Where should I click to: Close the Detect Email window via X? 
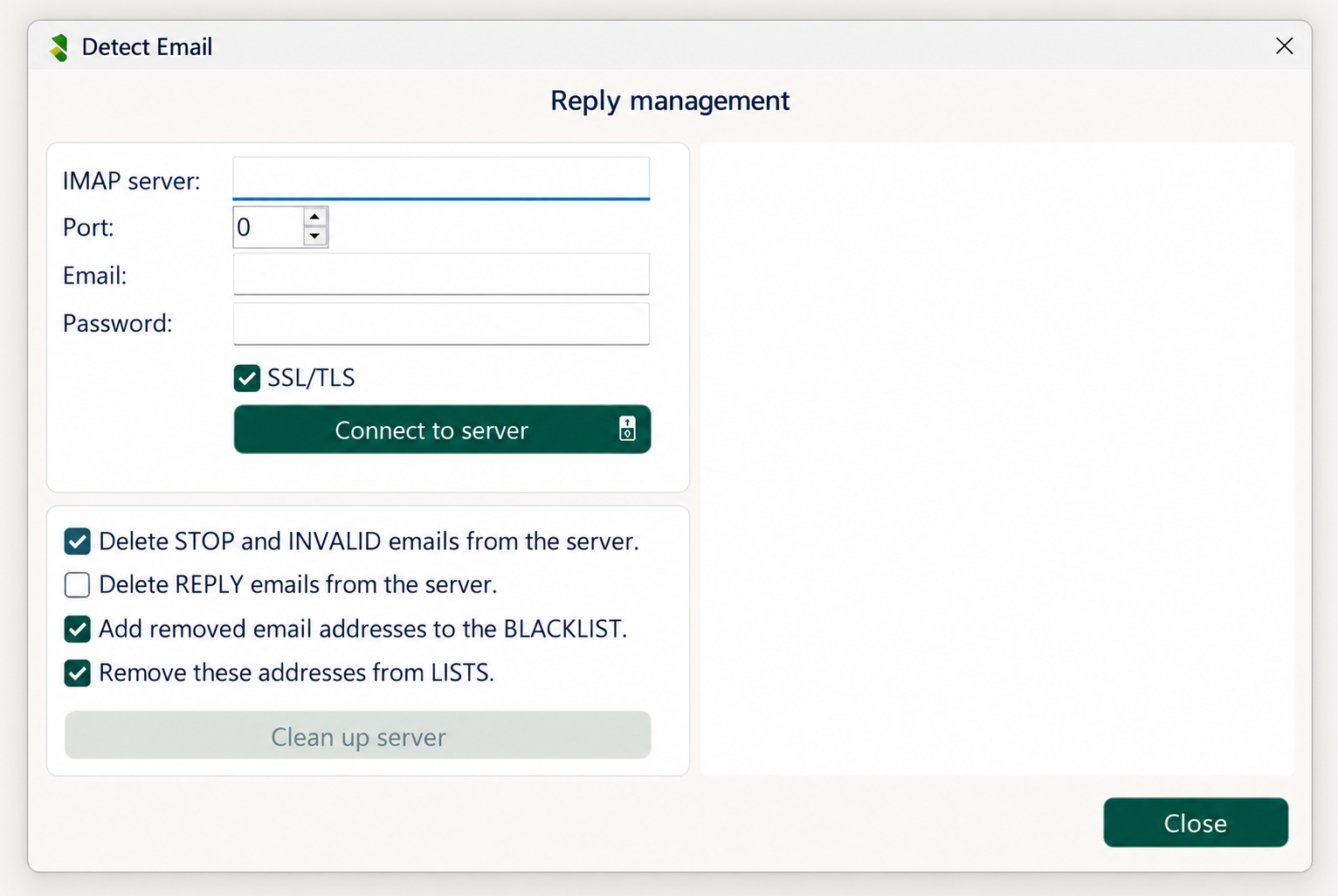(x=1284, y=46)
